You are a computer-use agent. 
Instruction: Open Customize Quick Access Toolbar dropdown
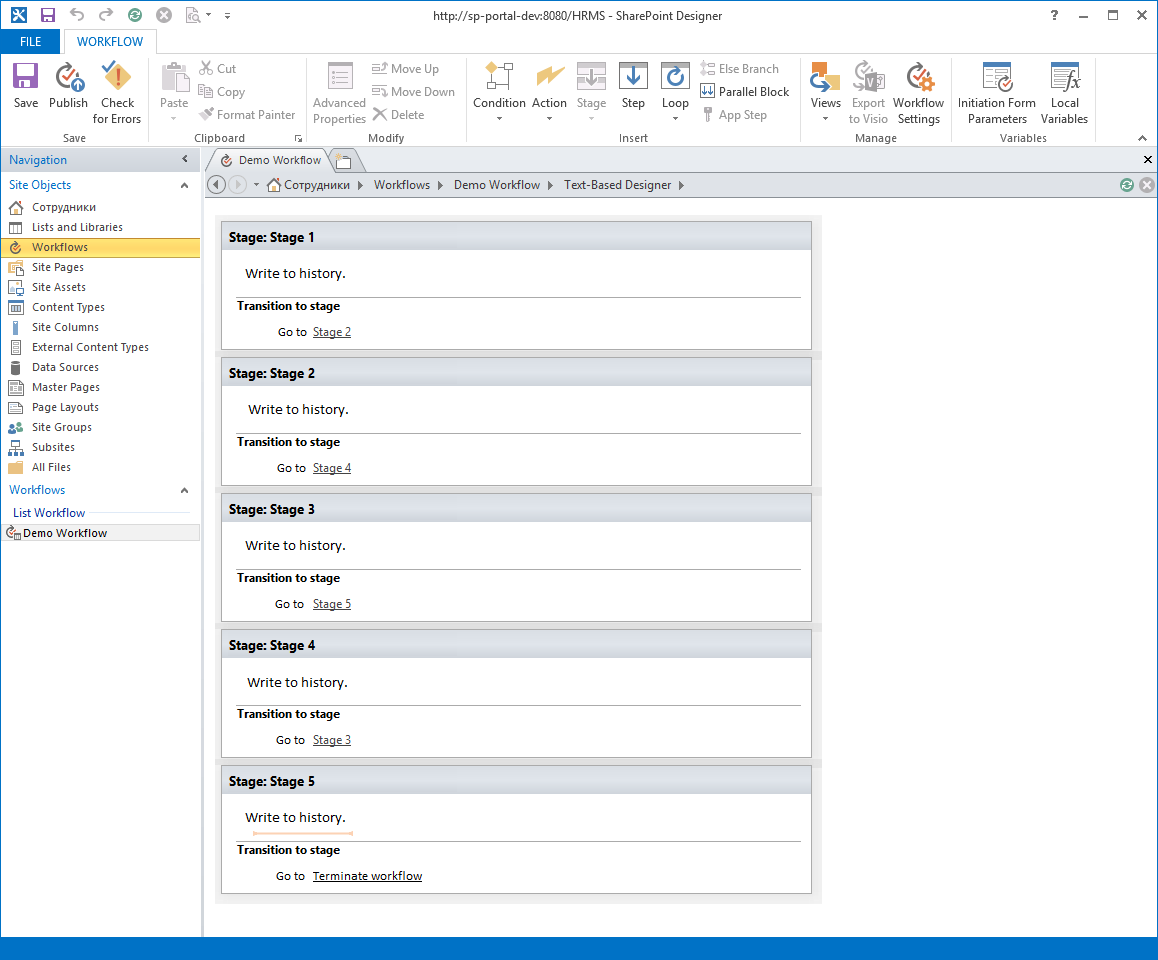227,16
